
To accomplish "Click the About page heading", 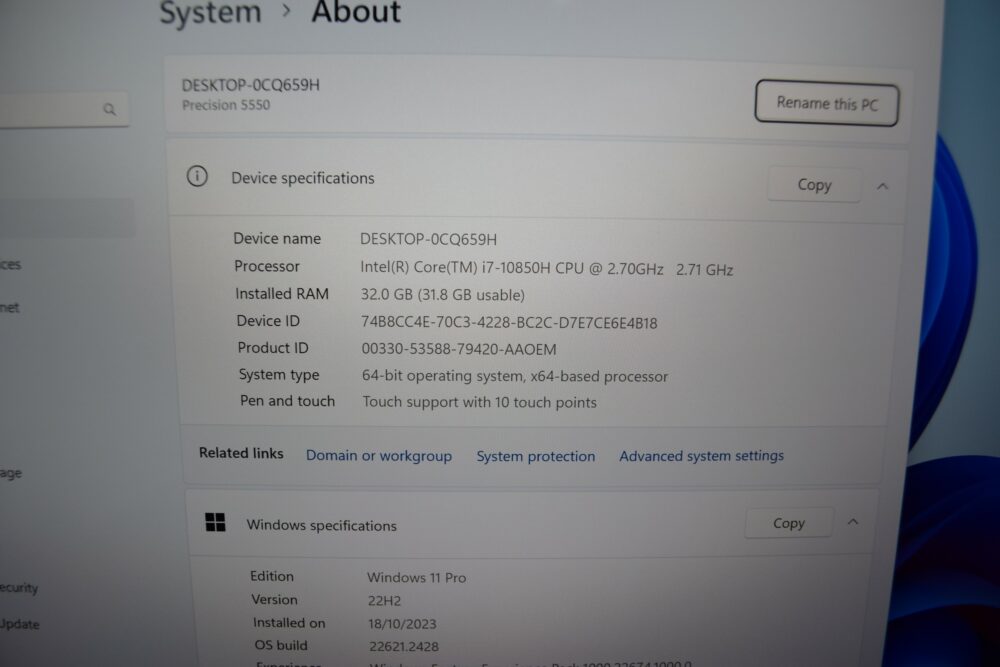I will [x=356, y=13].
